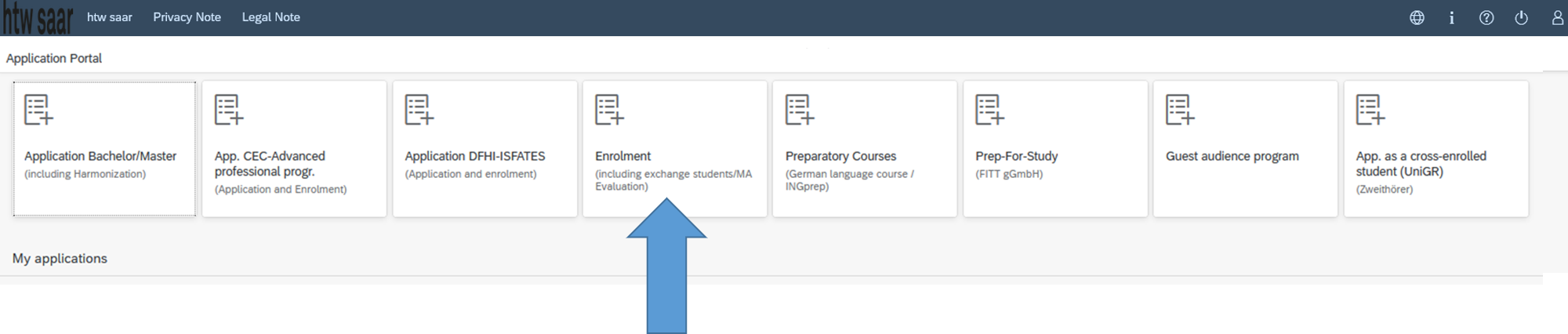The height and width of the screenshot is (334, 1568).
Task: Select Enrolment tile title text
Action: (622, 156)
